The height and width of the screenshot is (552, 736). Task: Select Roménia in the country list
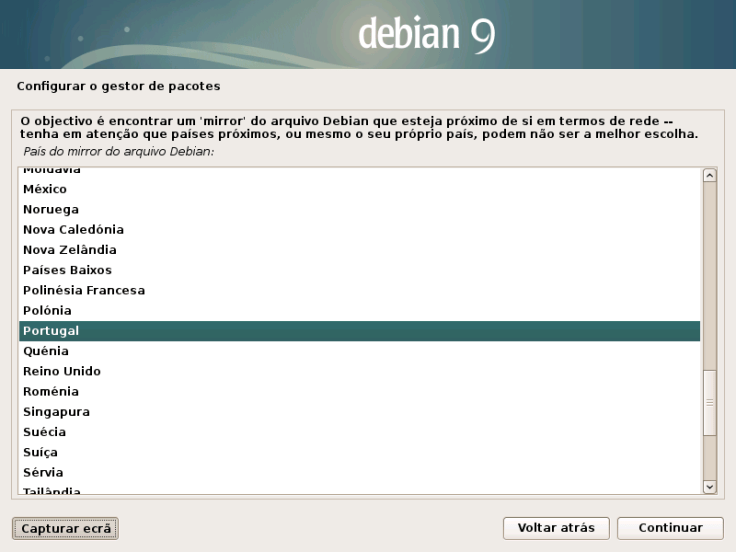point(51,391)
